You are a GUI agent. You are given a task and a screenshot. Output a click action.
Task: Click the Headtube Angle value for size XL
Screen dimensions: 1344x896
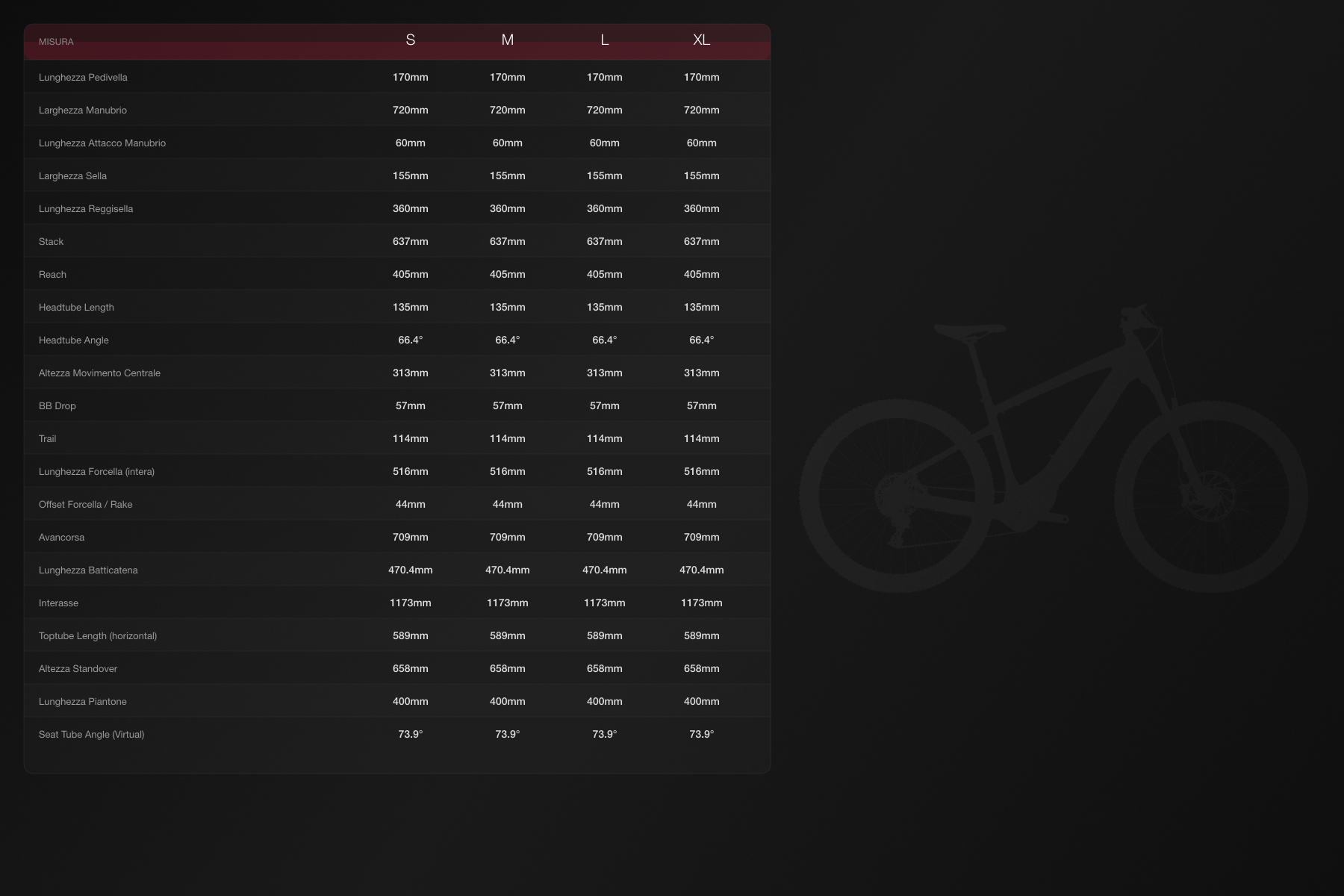pyautogui.click(x=701, y=340)
